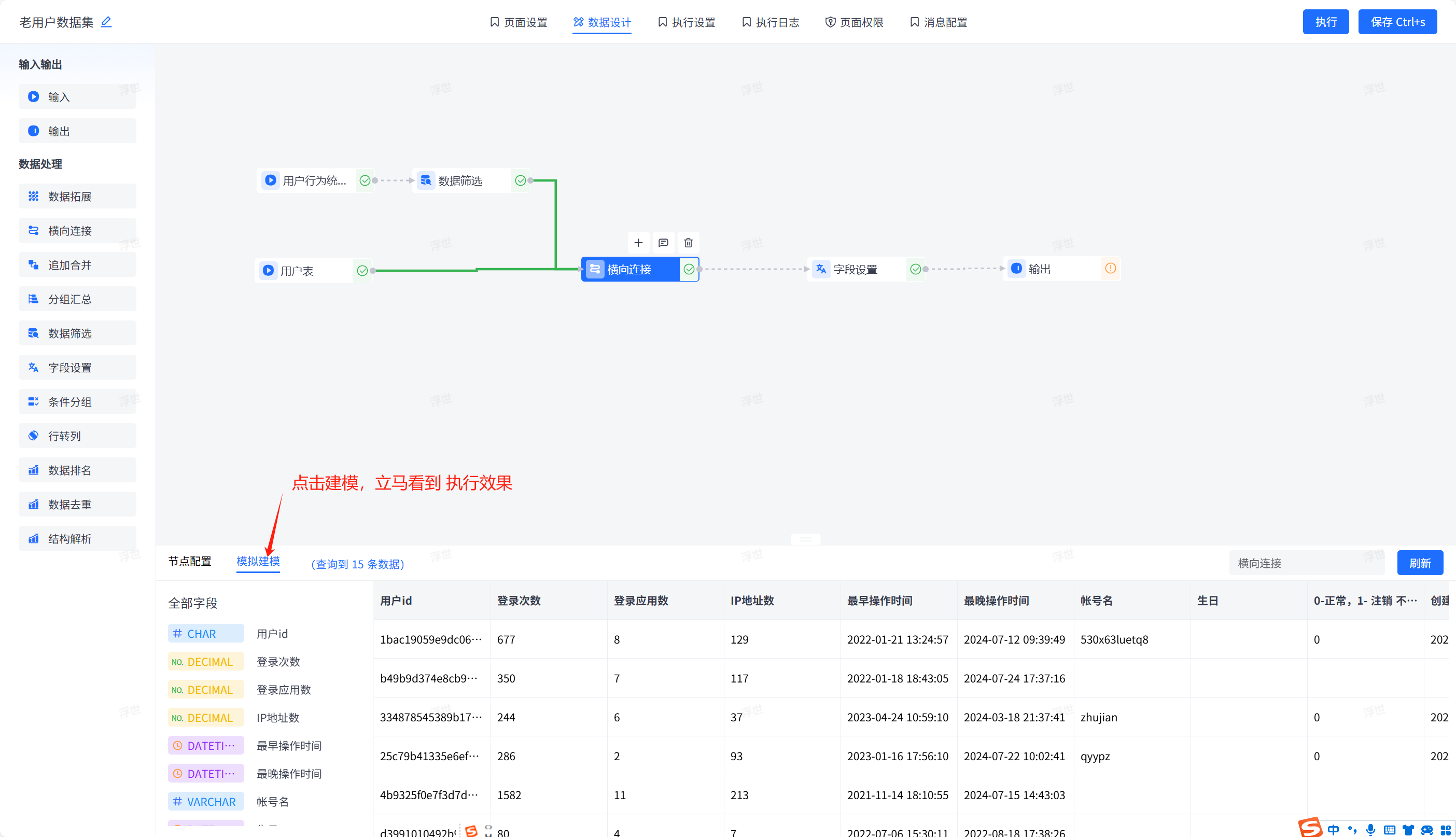This screenshot has height=837, width=1456.
Task: Click the comment icon above 横向连接 node
Action: (x=663, y=243)
